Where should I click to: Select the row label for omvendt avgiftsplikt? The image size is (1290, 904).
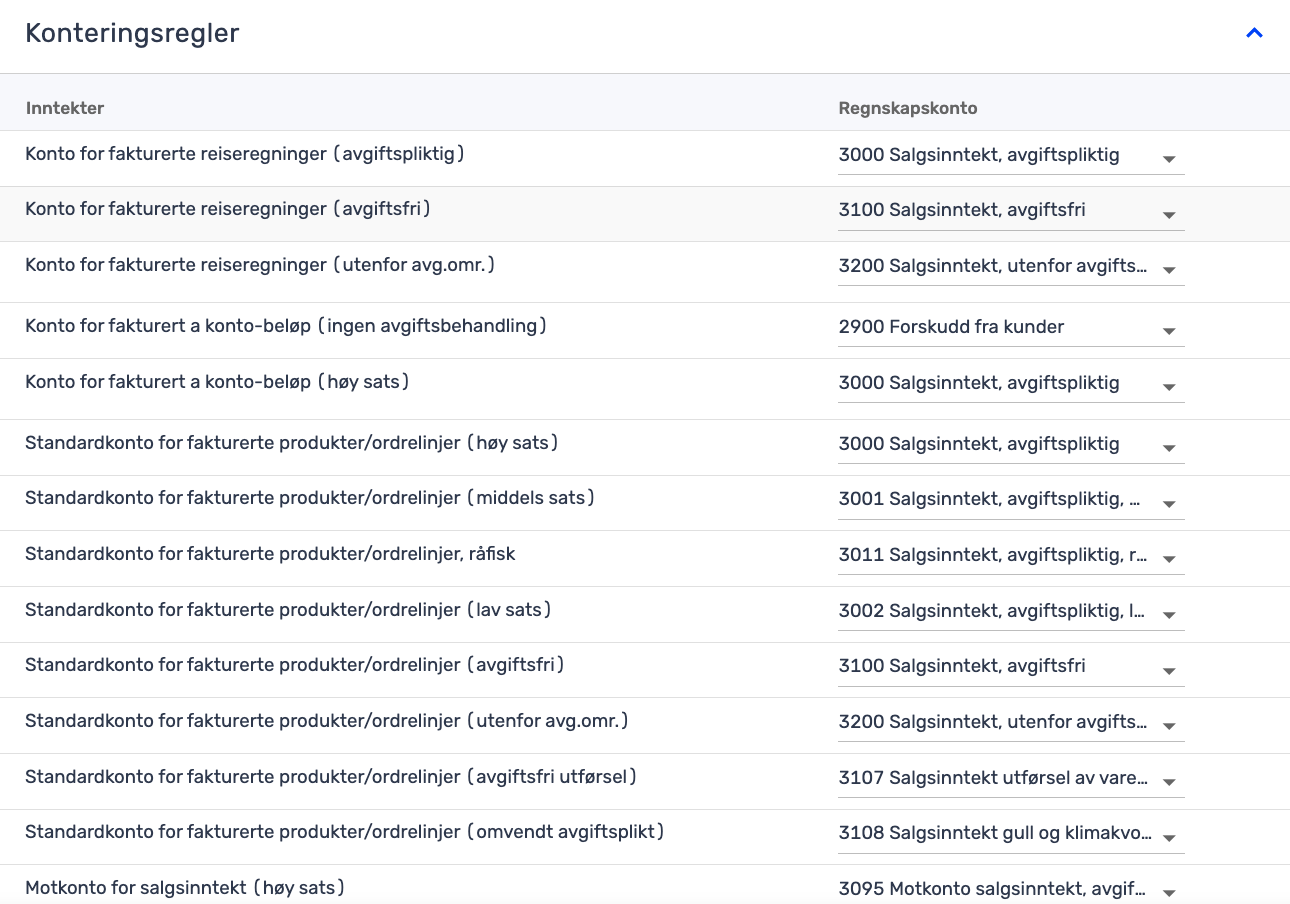click(345, 832)
